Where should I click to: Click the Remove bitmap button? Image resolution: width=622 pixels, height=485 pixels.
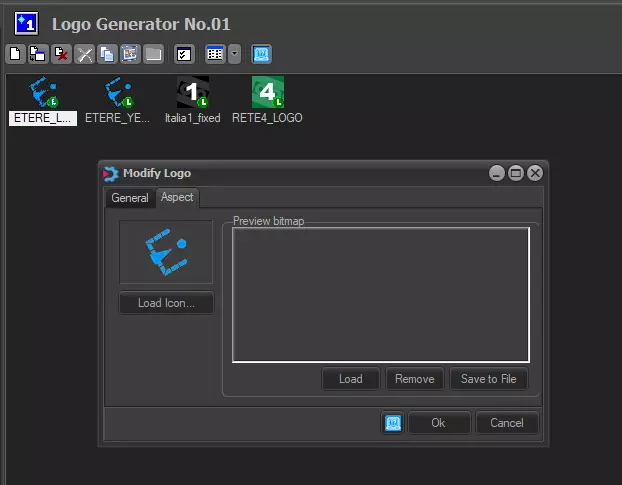pos(414,379)
